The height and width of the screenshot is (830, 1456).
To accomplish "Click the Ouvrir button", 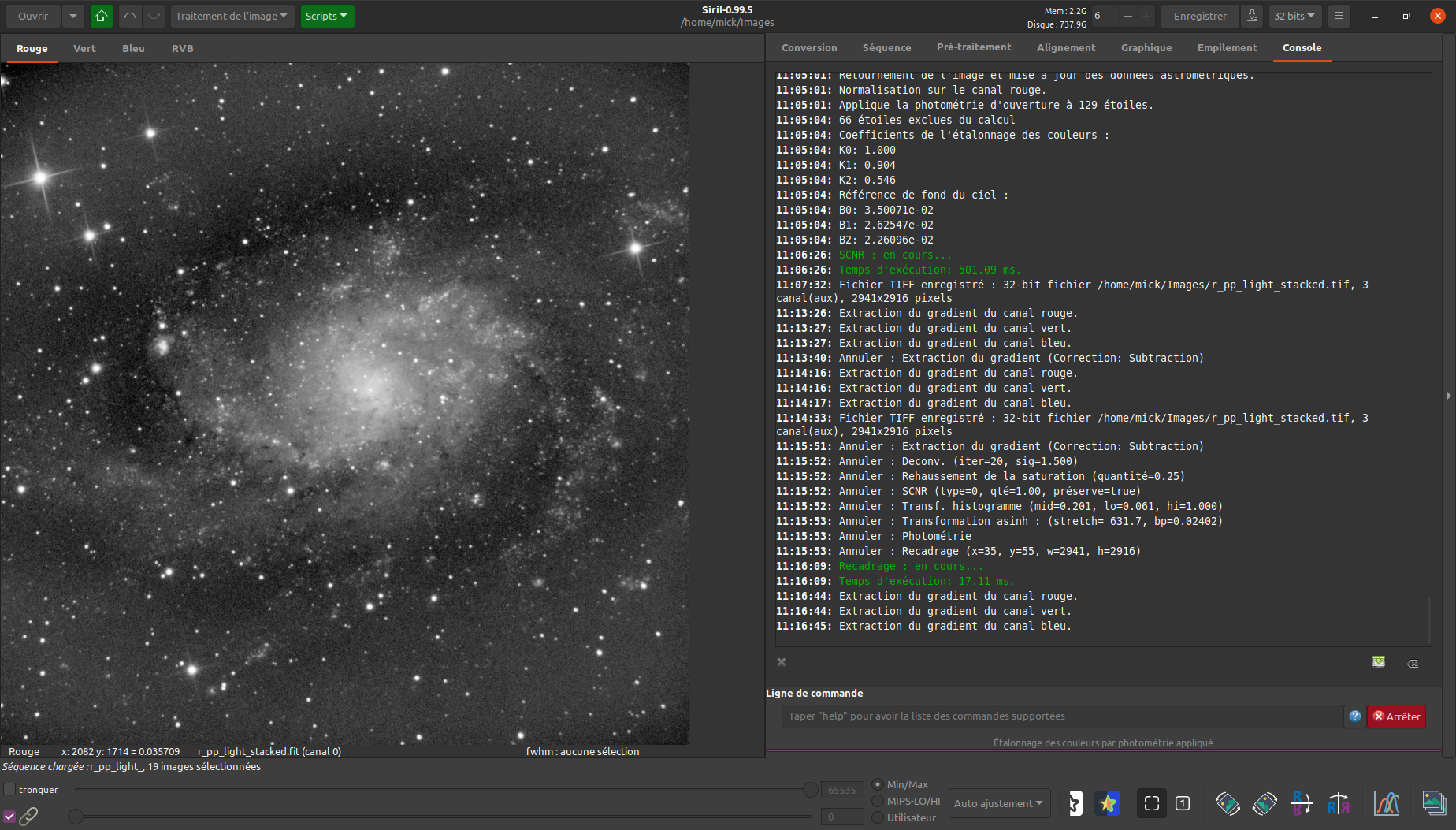I will point(33,16).
